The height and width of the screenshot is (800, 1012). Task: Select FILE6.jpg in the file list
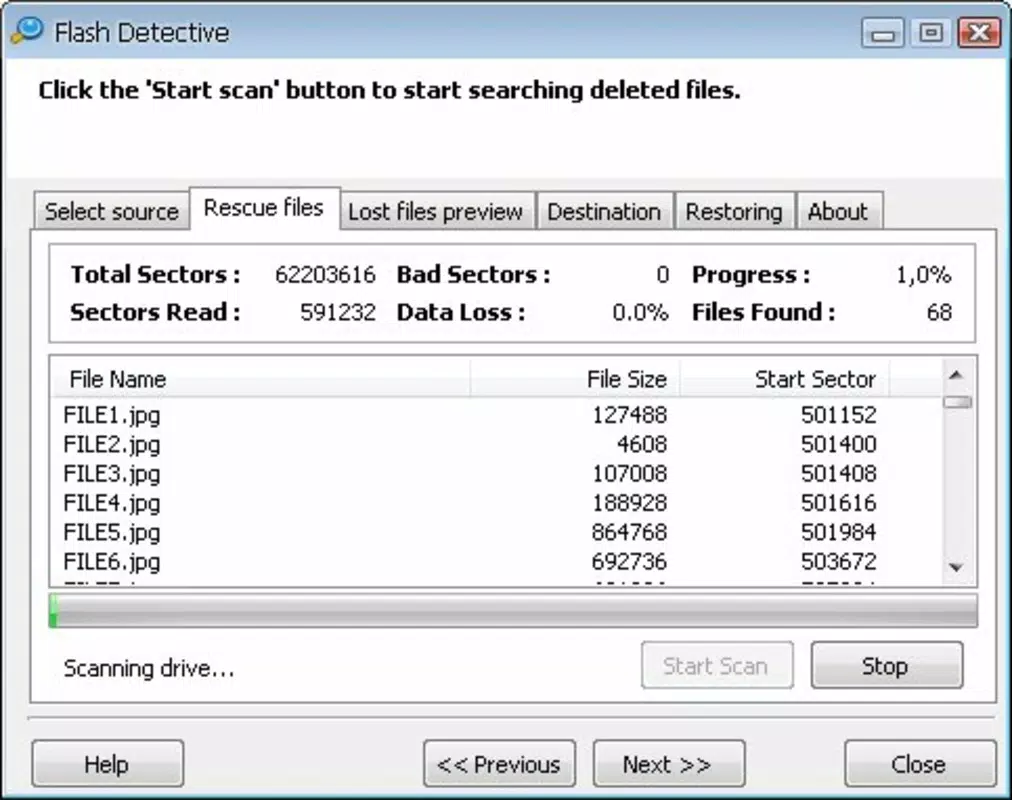pos(112,562)
